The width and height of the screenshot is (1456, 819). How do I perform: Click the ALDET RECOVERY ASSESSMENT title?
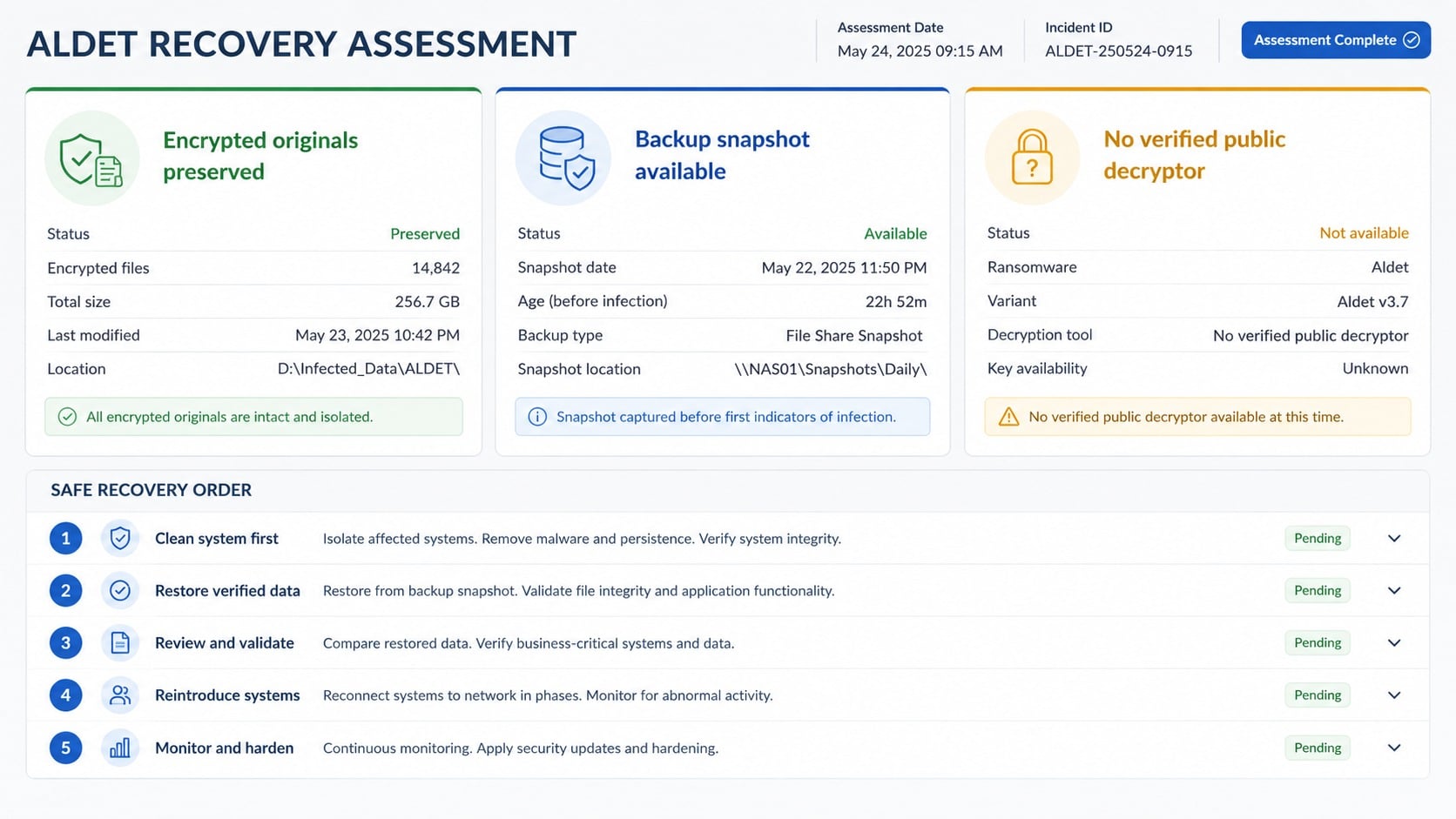pyautogui.click(x=301, y=44)
